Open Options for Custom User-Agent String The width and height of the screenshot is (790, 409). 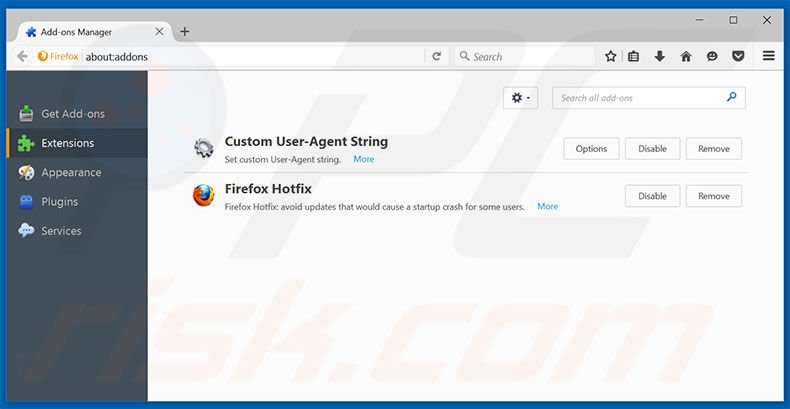pos(591,149)
